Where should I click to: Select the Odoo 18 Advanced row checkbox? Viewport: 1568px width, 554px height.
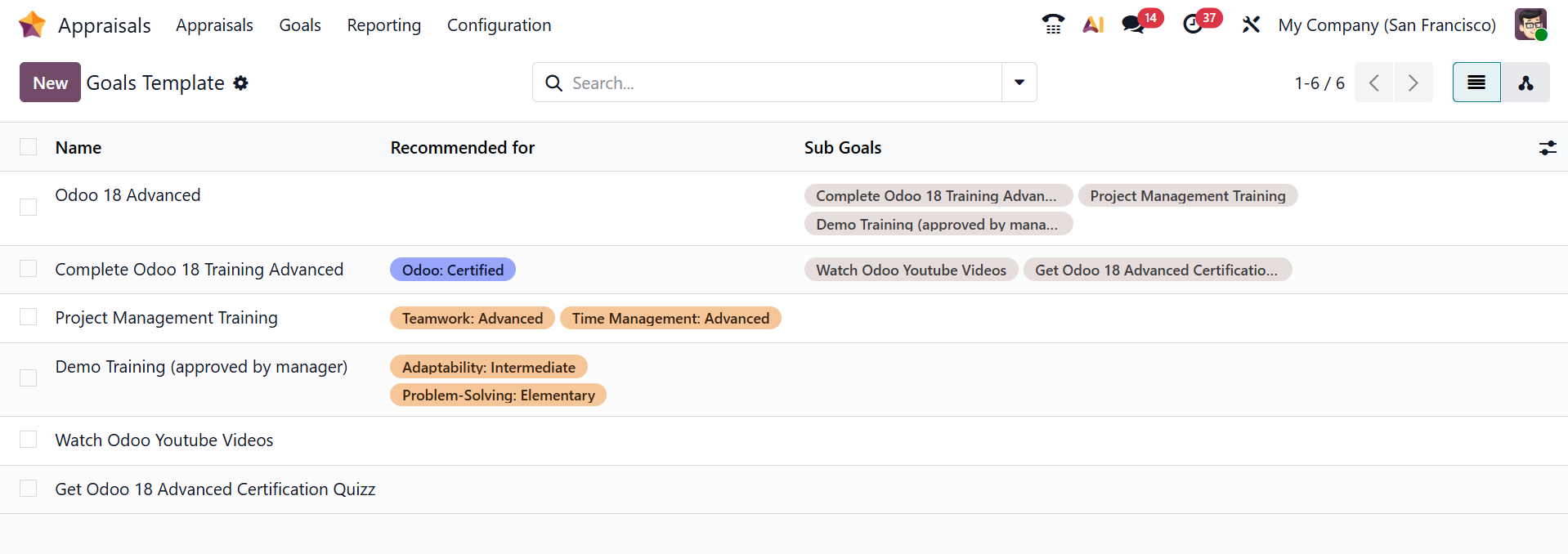tap(29, 208)
